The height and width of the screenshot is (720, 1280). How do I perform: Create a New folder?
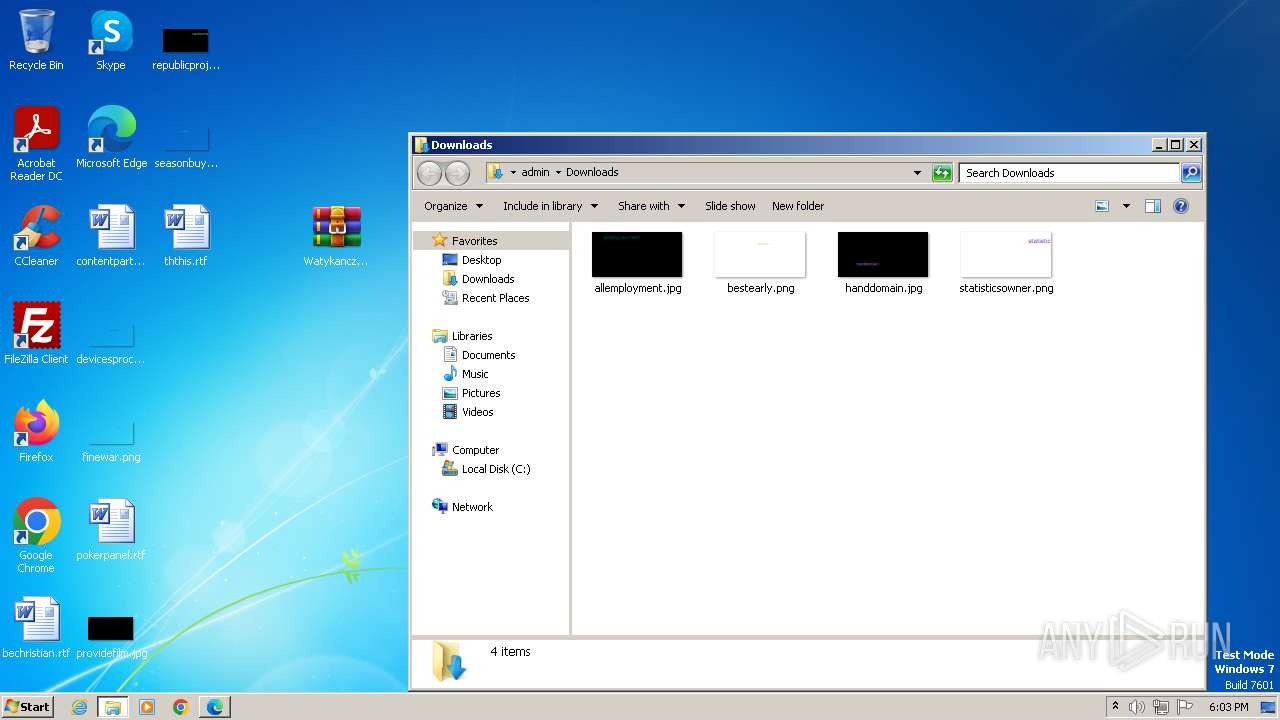798,206
